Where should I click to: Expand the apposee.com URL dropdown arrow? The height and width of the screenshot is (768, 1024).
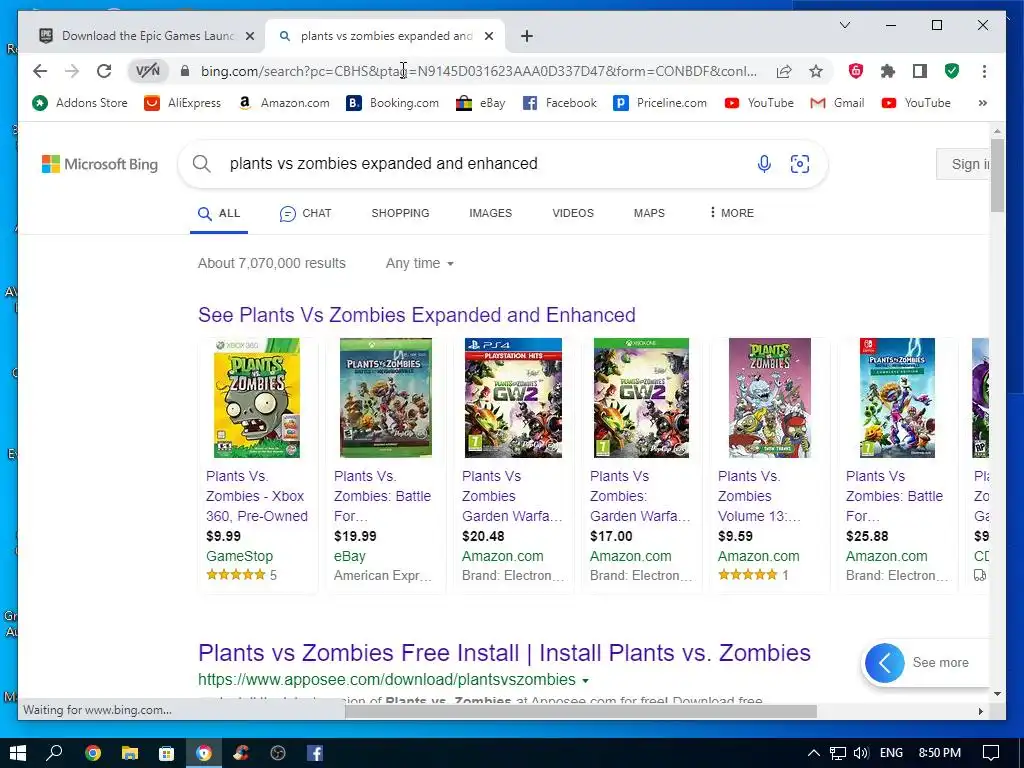click(586, 680)
